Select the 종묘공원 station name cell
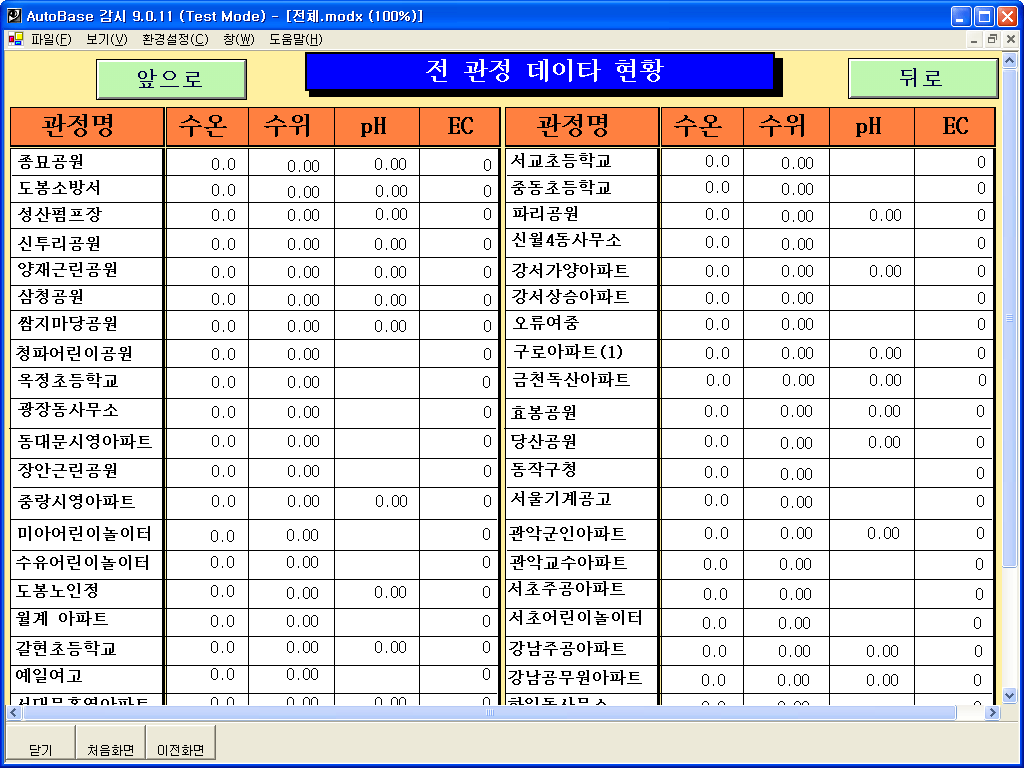The image size is (1024, 768). tap(87, 162)
